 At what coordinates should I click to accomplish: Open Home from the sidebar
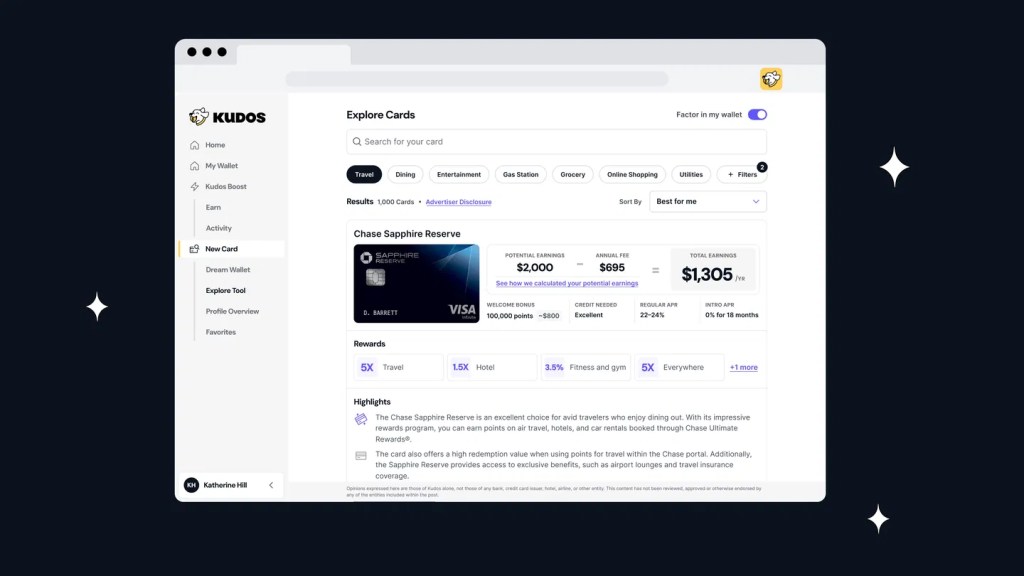pos(215,145)
